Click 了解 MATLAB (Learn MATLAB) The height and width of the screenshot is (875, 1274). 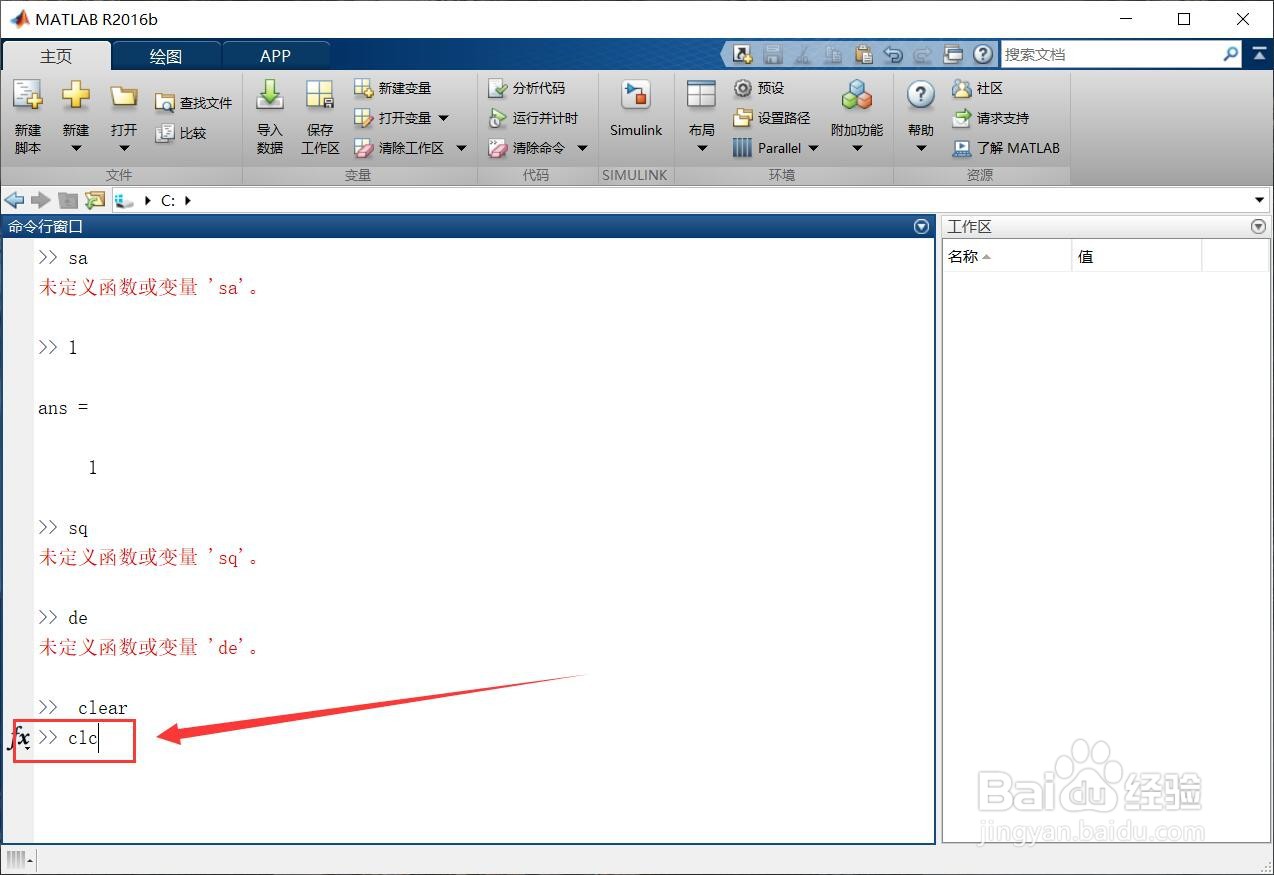(1005, 148)
